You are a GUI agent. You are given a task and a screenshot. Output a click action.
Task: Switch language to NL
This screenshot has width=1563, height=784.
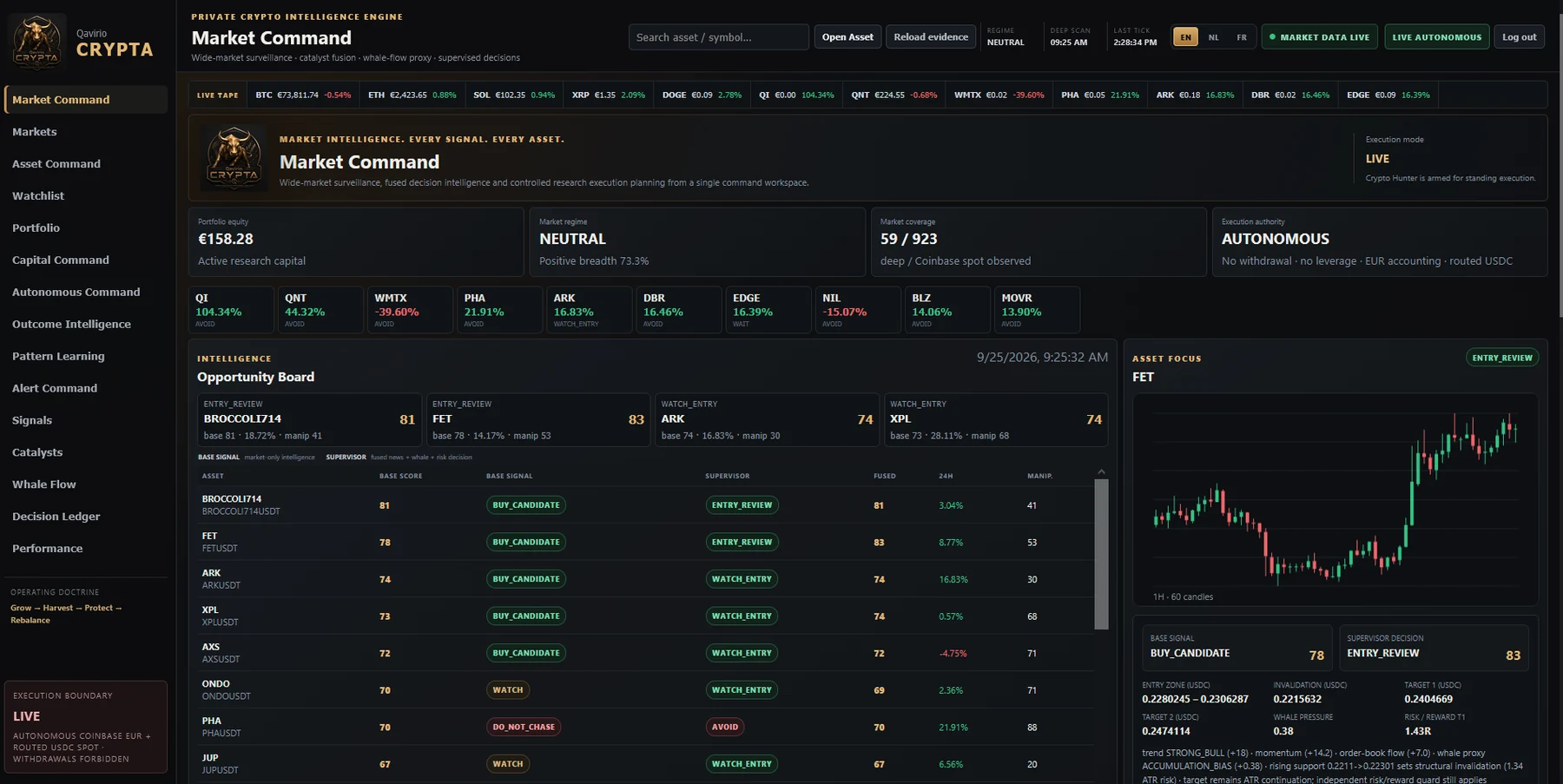1214,37
